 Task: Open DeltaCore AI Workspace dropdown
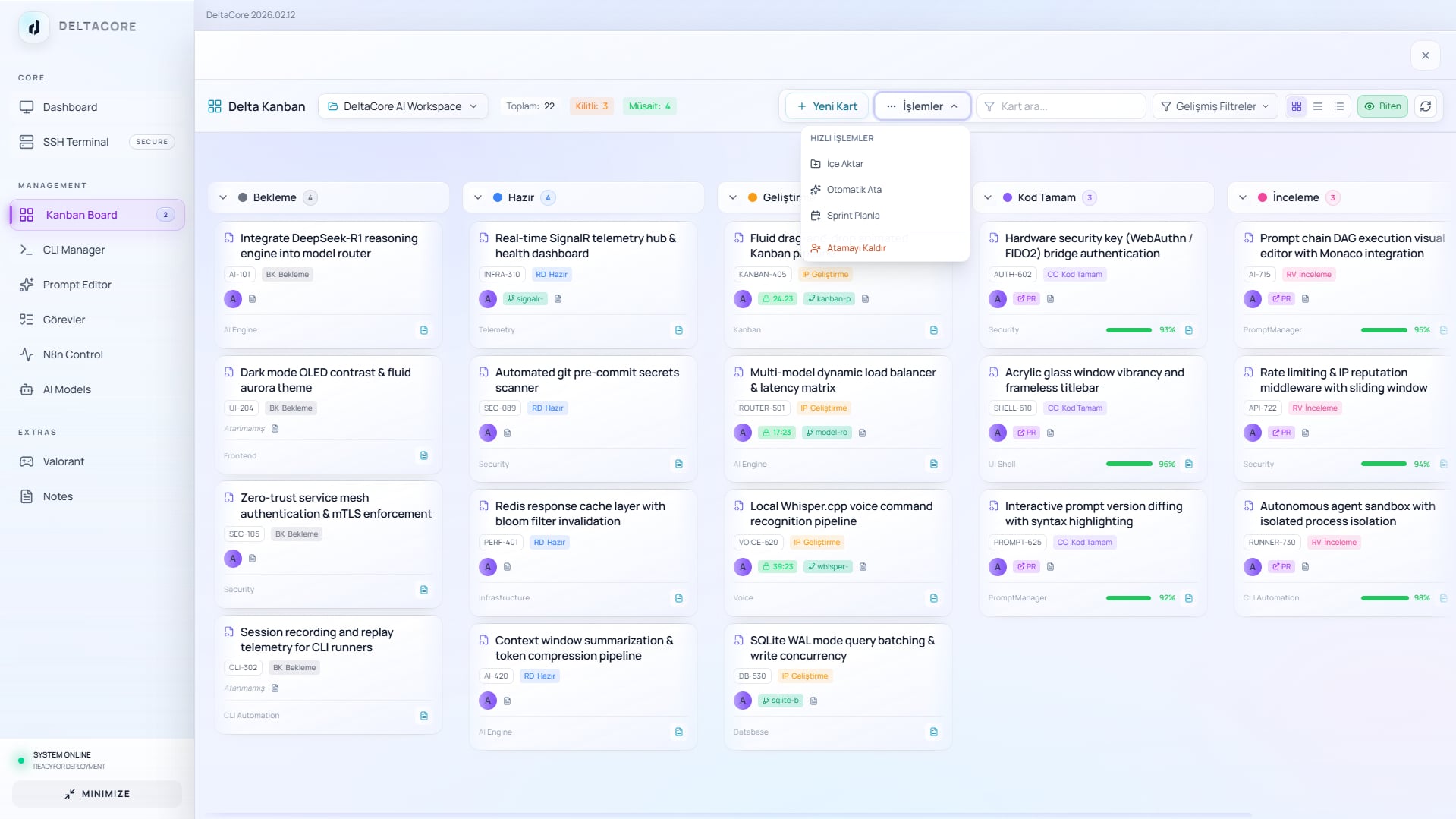403,106
